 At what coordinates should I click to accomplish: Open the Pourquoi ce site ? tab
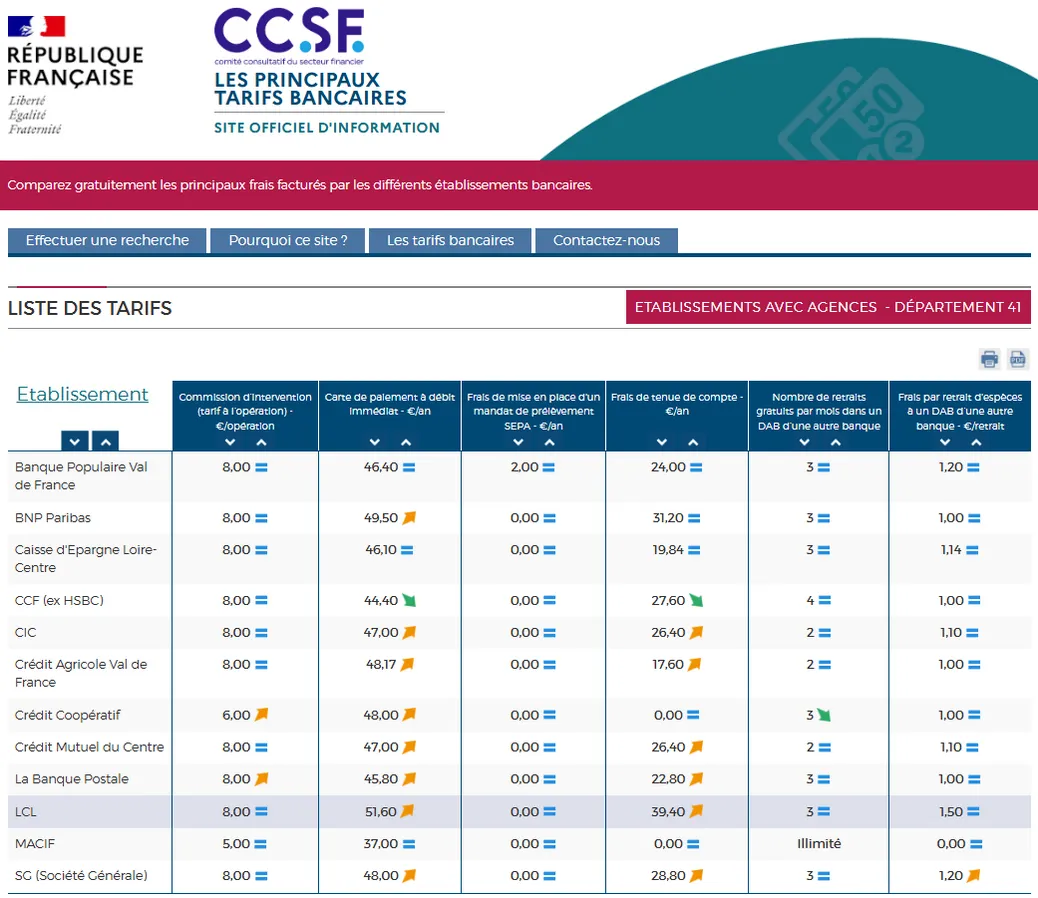[288, 240]
